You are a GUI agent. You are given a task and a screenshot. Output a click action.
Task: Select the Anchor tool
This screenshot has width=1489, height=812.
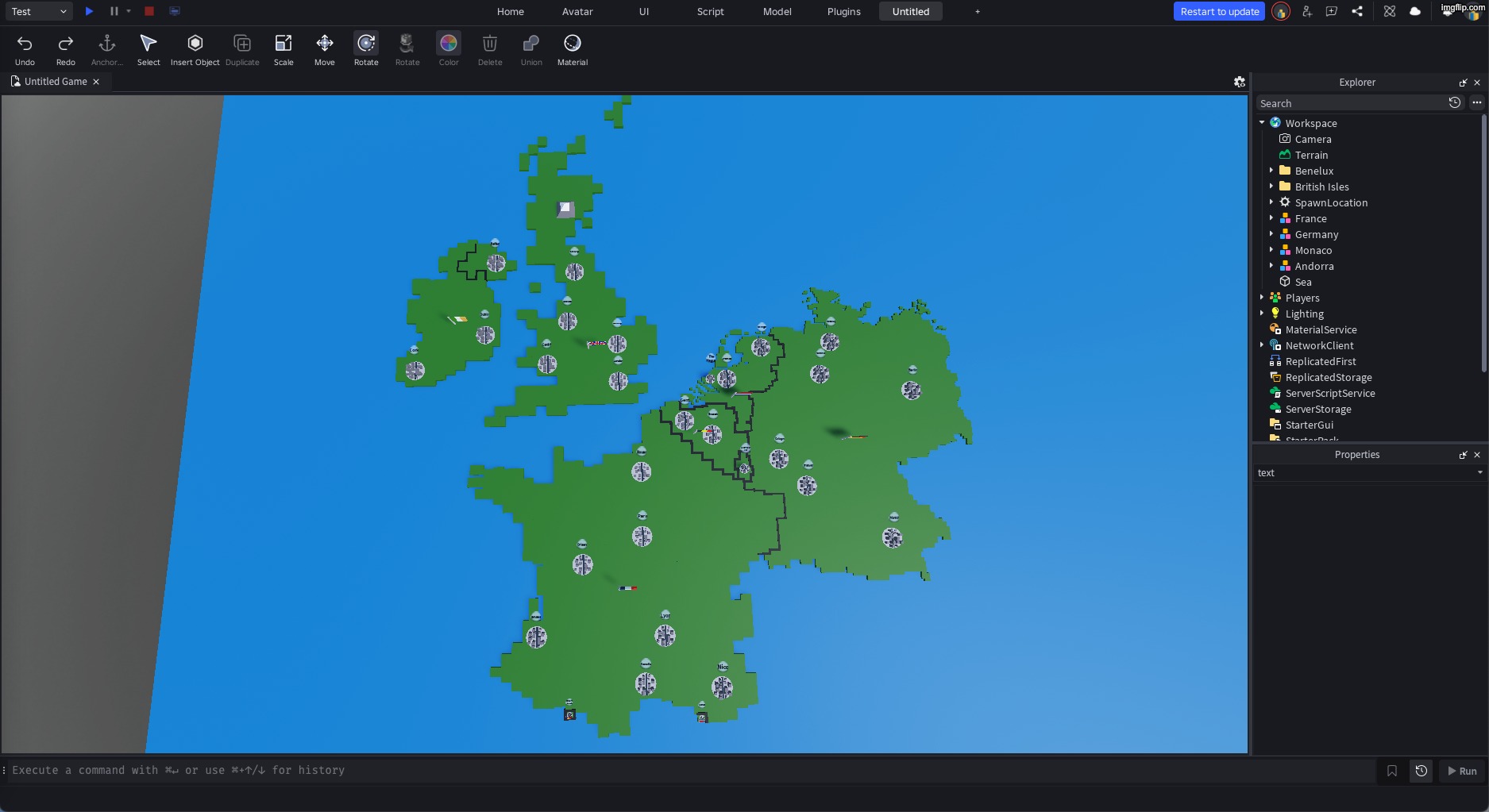click(107, 50)
